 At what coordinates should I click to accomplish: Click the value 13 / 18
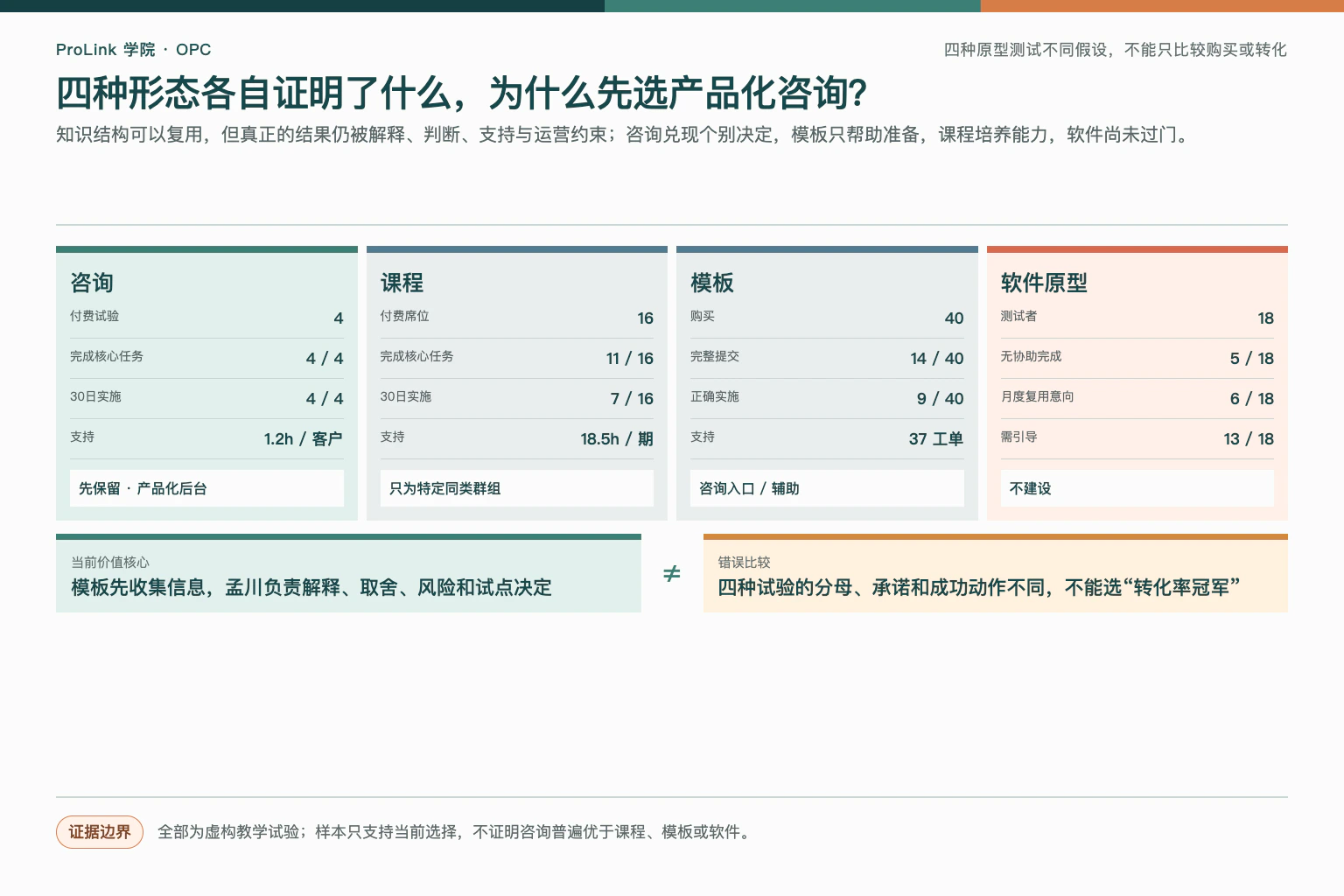point(1249,439)
